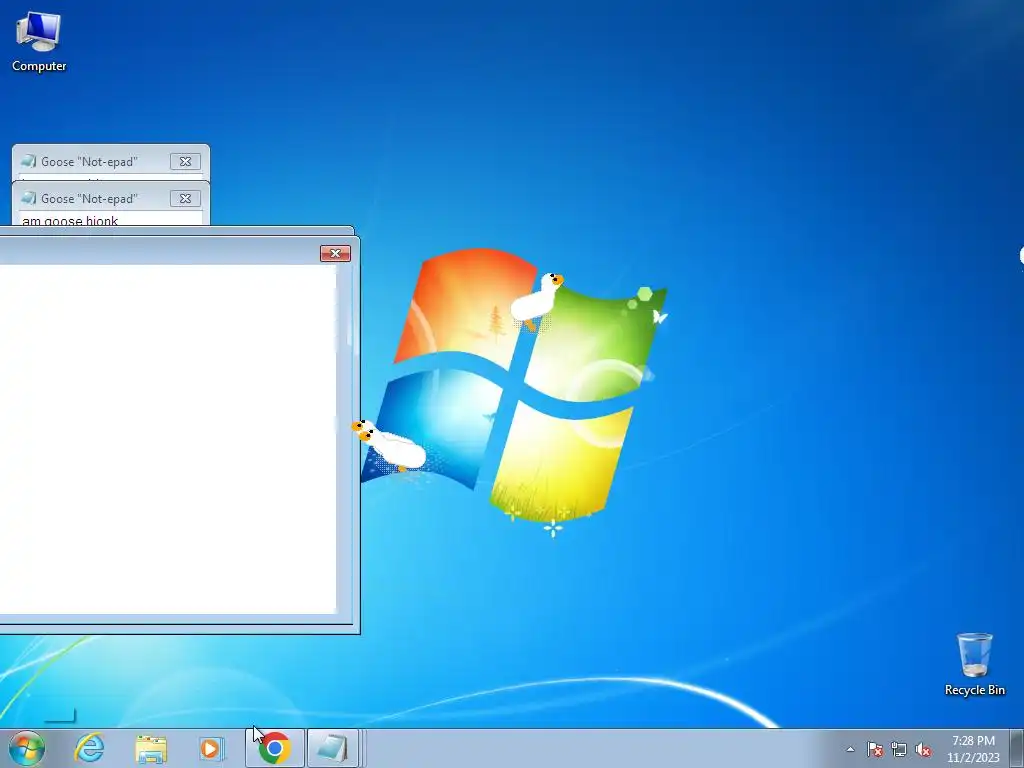Close the second Goose "Not-epad" window
This screenshot has width=1024, height=768.
185,198
